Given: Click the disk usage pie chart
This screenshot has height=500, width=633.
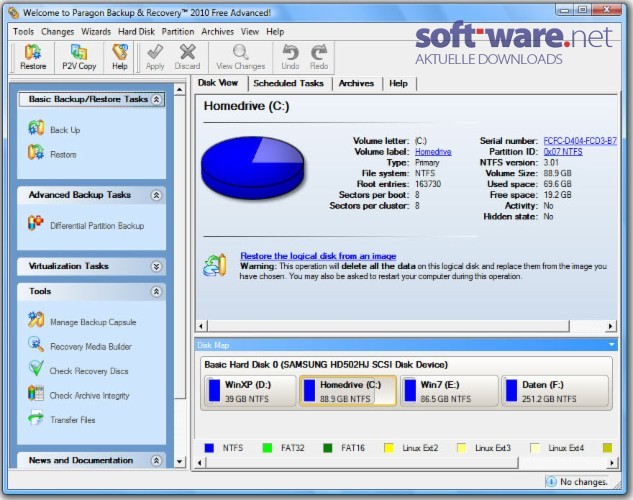Looking at the screenshot, I should (x=253, y=169).
